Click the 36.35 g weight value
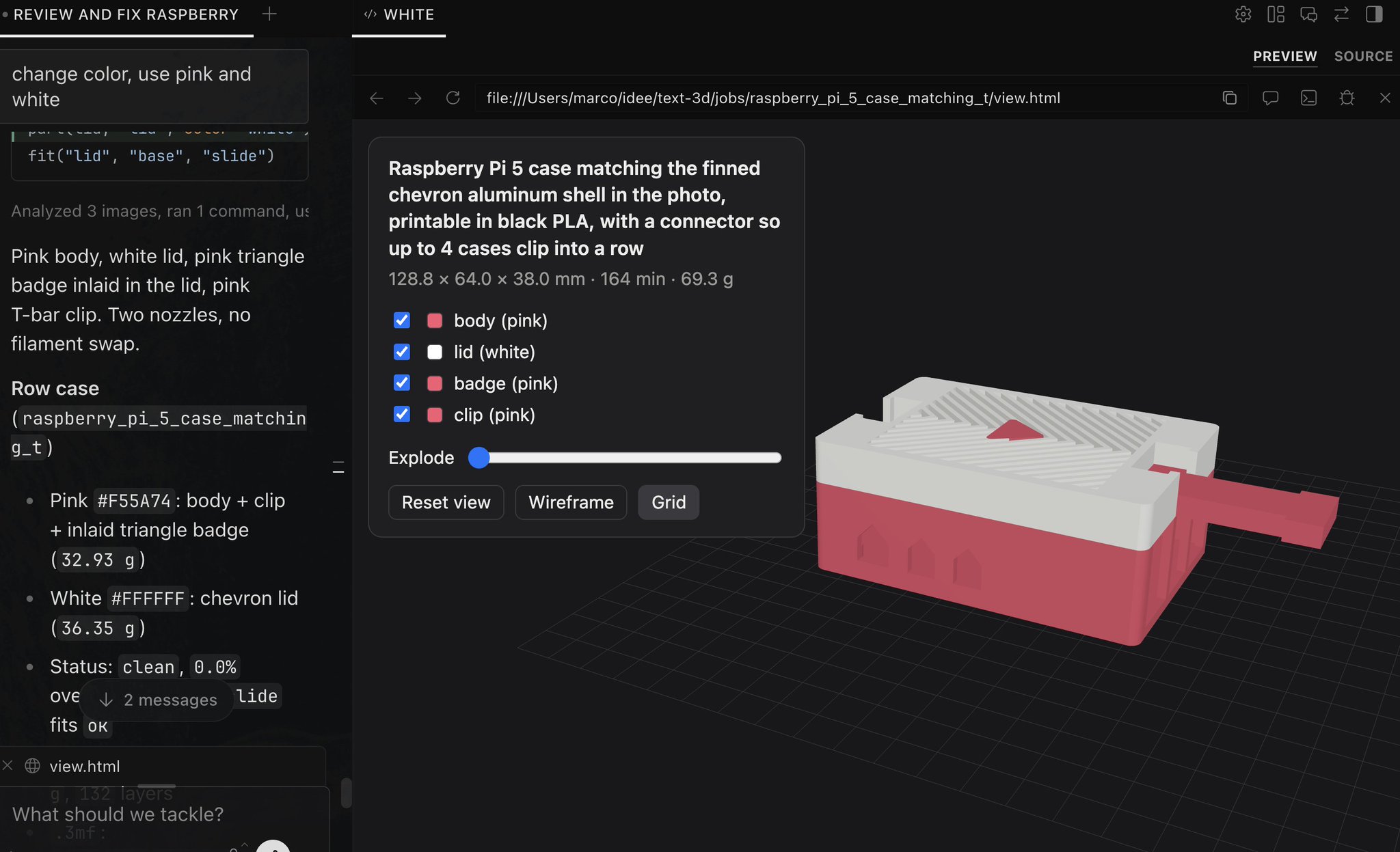1400x852 pixels. coord(98,629)
